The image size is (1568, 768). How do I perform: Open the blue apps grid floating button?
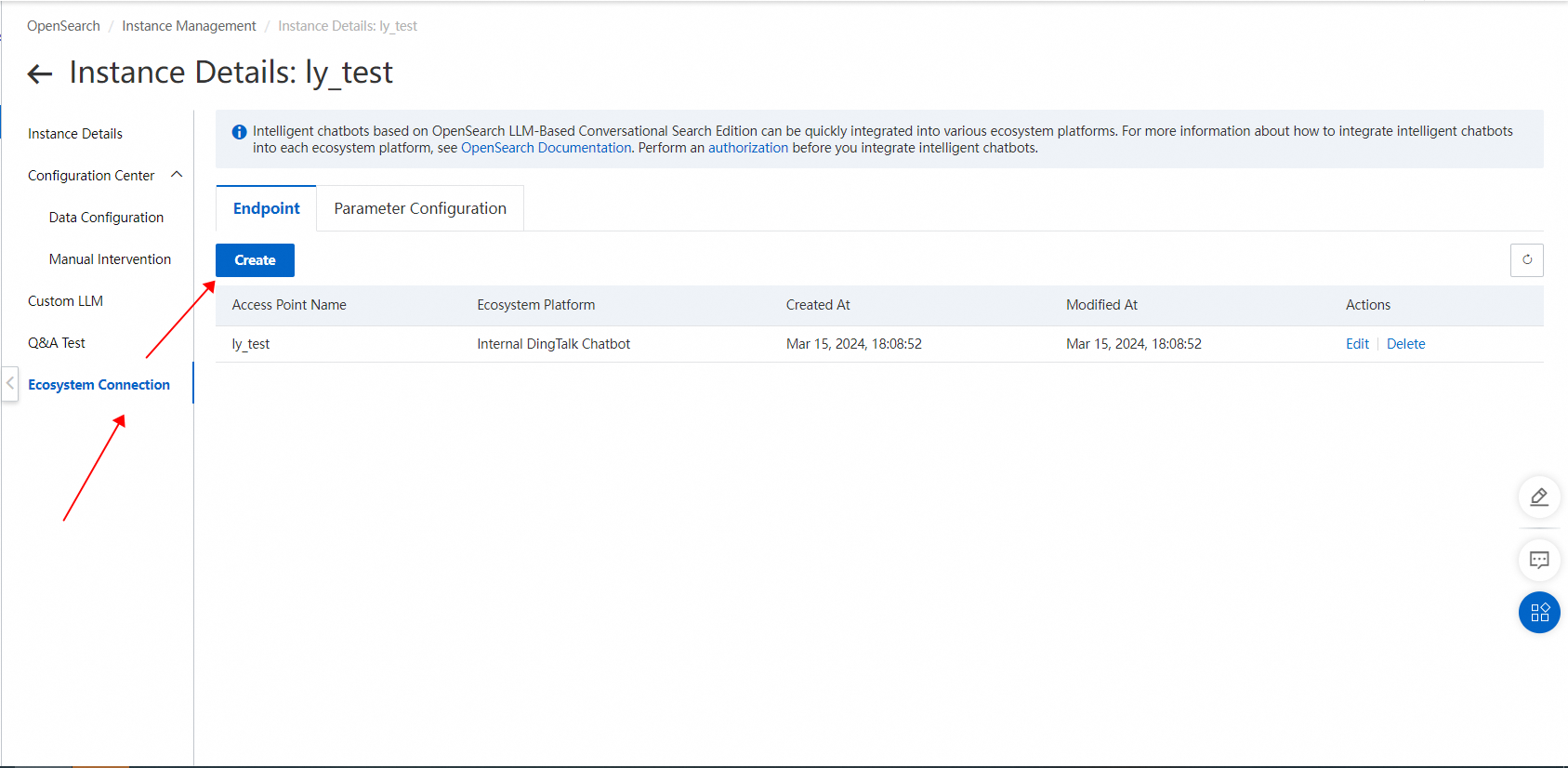click(1539, 613)
